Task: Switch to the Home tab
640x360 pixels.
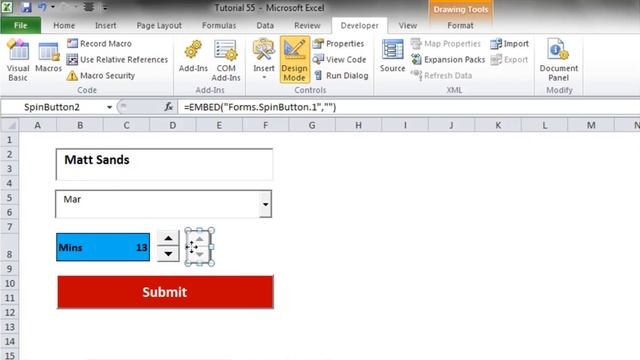Action: [64, 25]
